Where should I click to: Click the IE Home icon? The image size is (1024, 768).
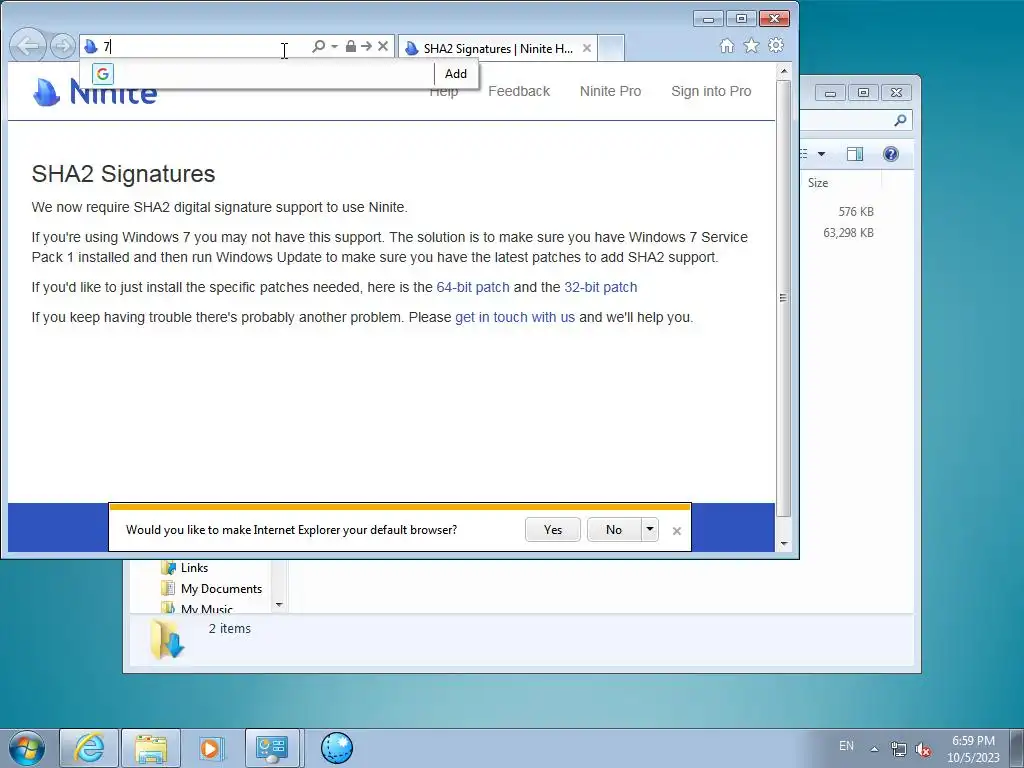(x=727, y=46)
